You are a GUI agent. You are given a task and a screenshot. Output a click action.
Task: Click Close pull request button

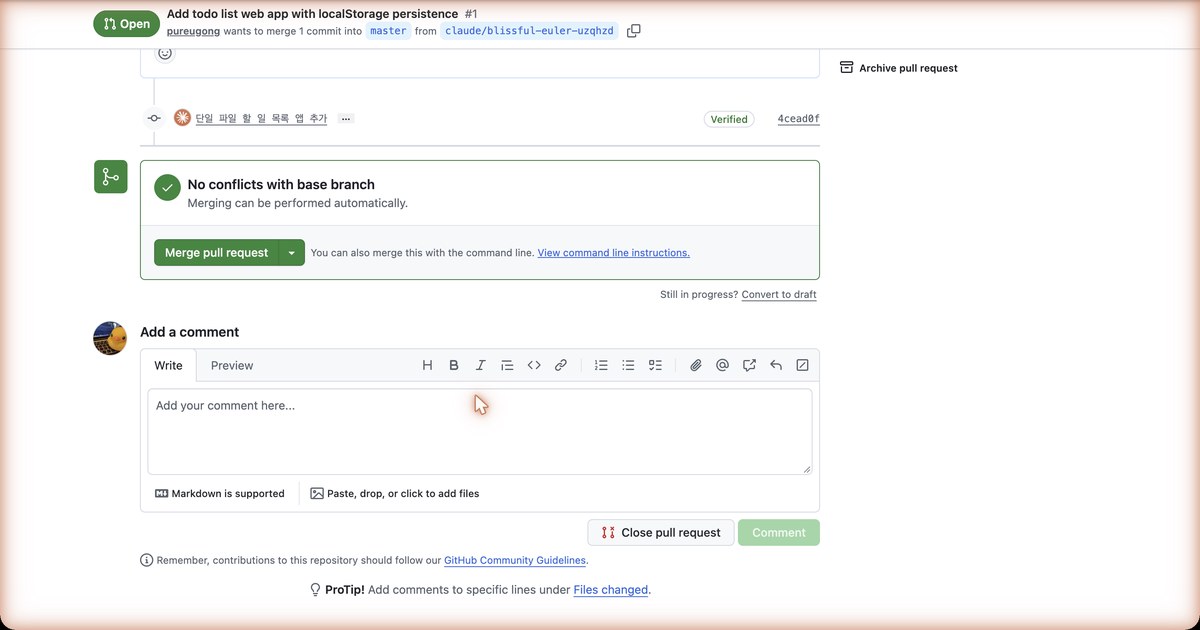point(661,533)
